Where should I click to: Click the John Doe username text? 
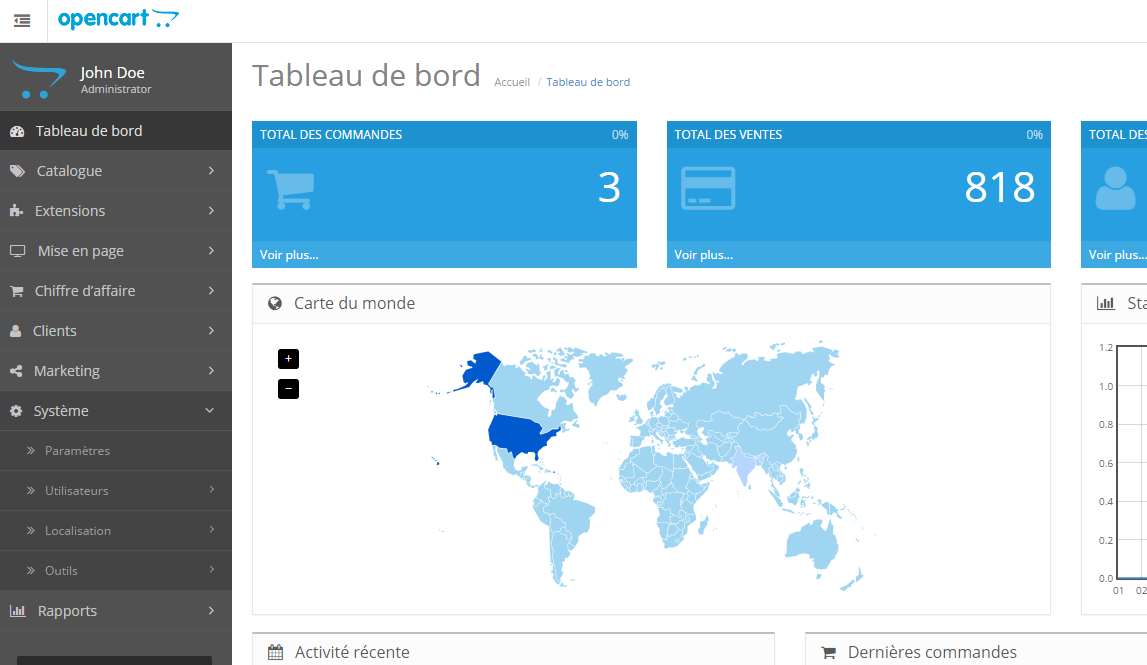(112, 72)
